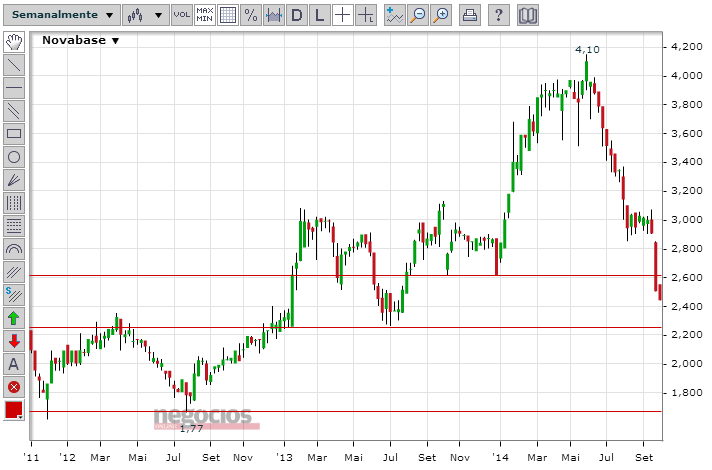Viewport: 712px width, 470px height.
Task: Select the trend line tool
Action: click(x=14, y=65)
